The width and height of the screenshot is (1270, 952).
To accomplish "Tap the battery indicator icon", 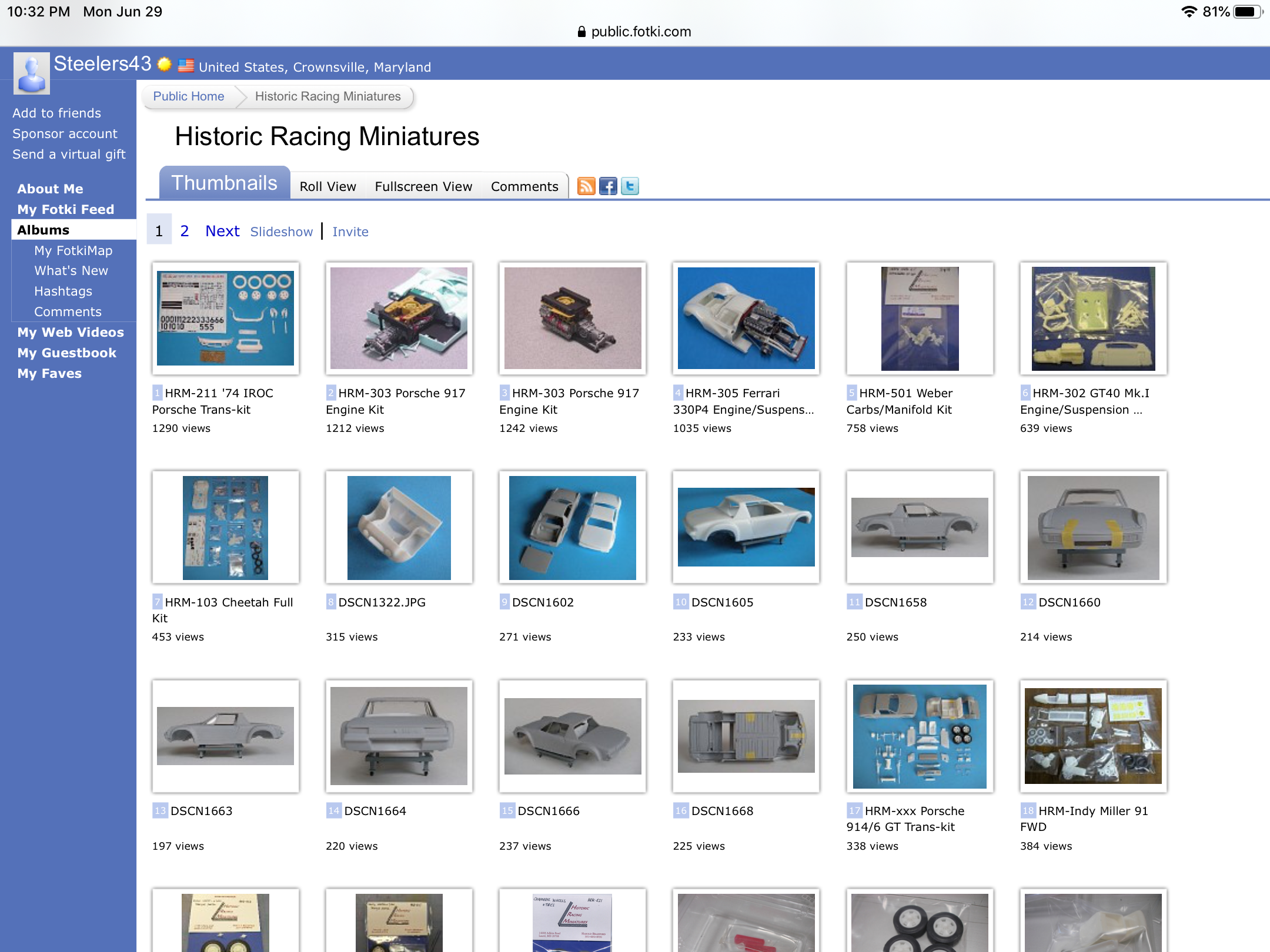I will (1247, 12).
